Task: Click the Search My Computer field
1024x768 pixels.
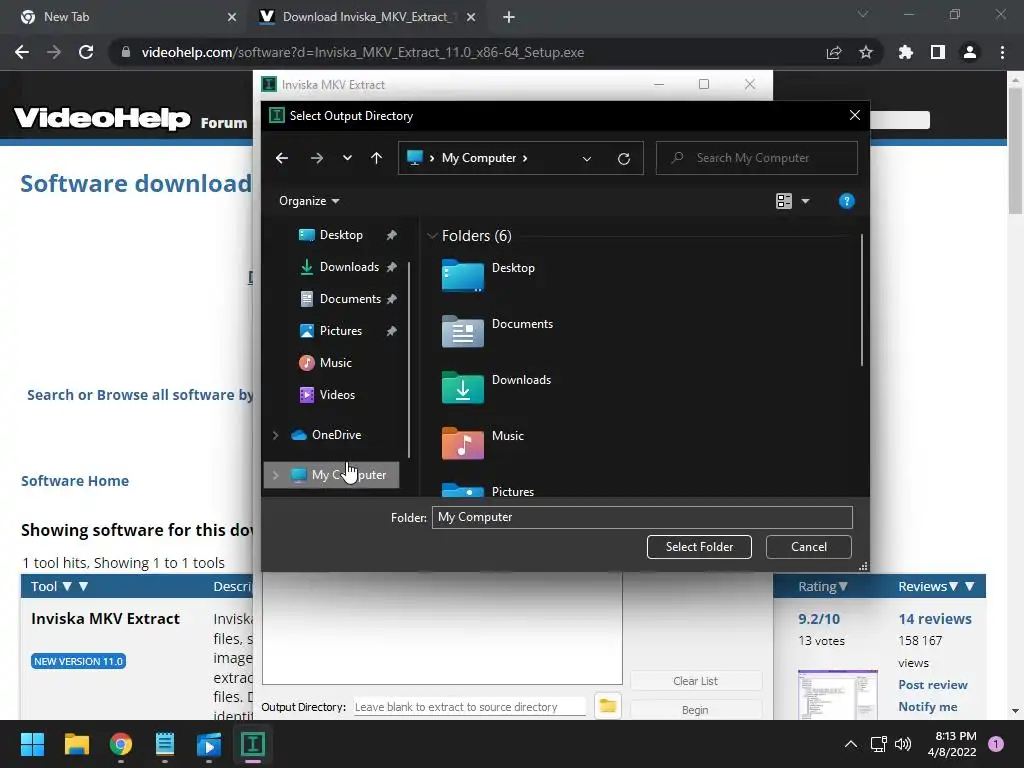Action: (756, 158)
